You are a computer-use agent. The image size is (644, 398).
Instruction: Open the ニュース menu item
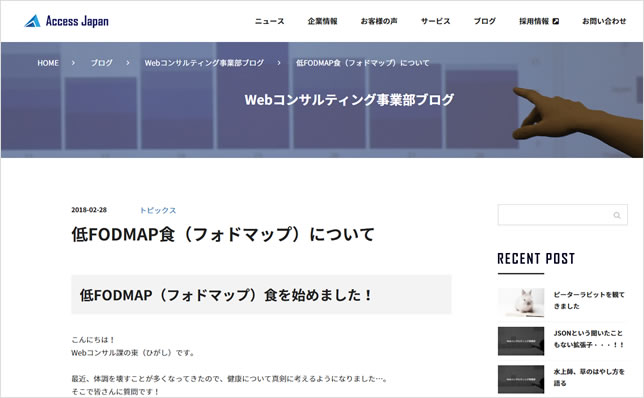pyautogui.click(x=269, y=21)
